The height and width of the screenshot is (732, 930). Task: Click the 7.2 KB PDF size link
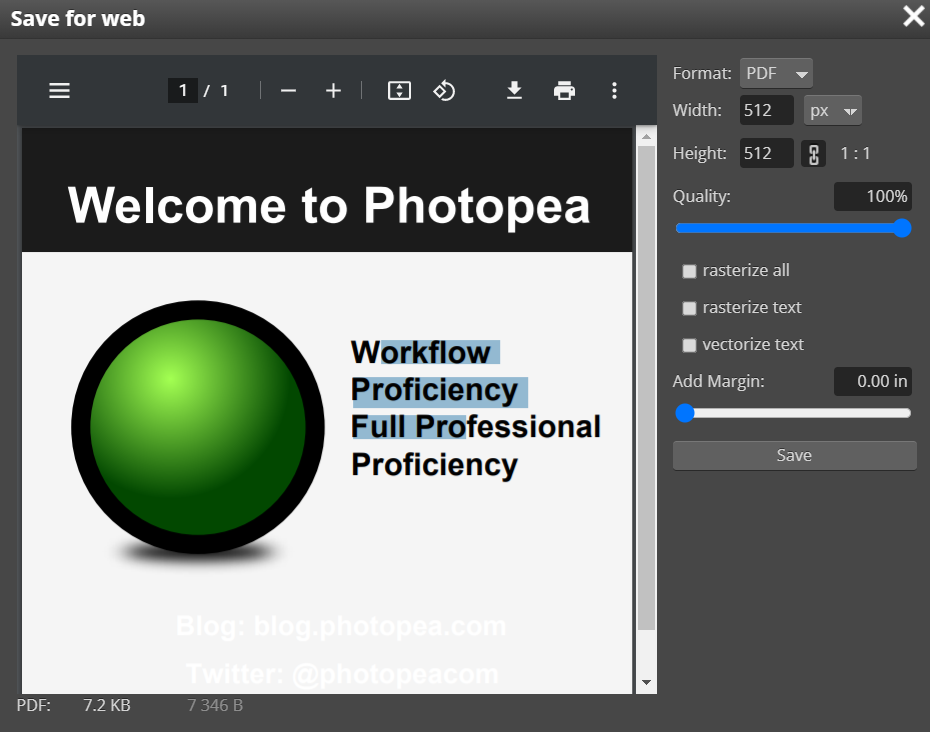(106, 705)
